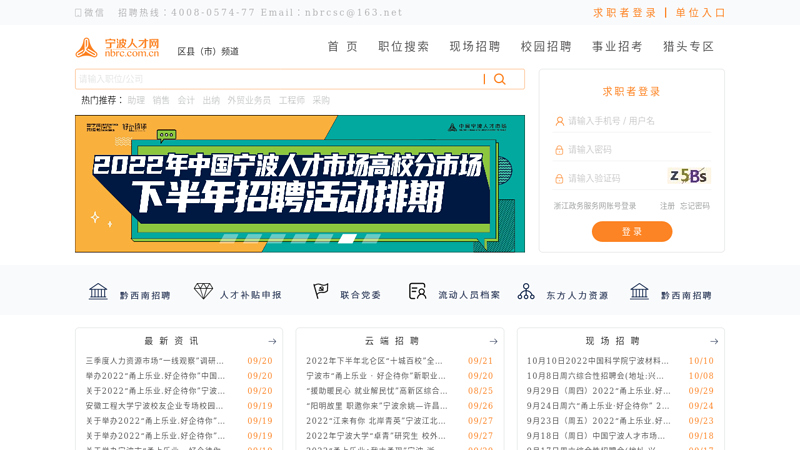Click 单位入口 link in top bar

(701, 13)
